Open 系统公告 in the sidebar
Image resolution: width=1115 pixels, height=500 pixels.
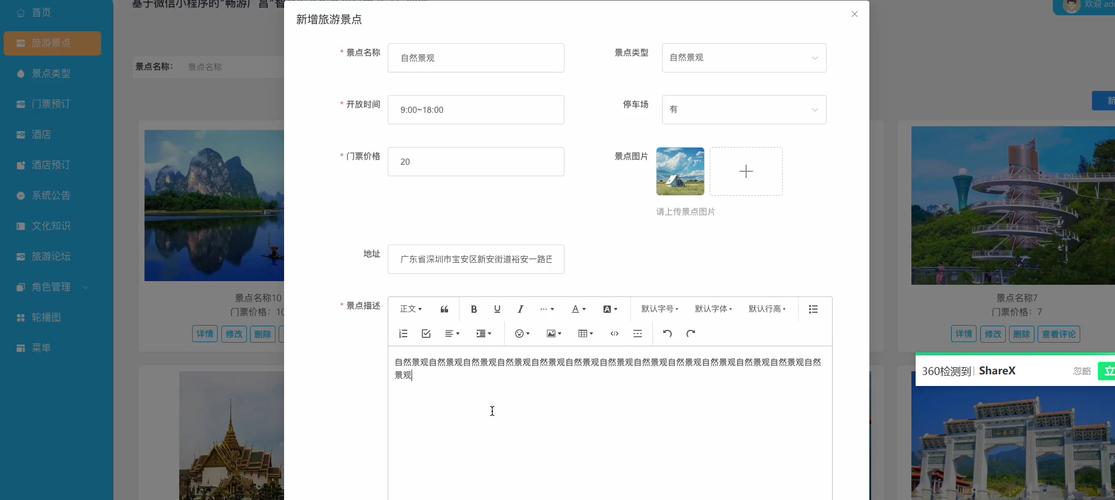pyautogui.click(x=51, y=196)
